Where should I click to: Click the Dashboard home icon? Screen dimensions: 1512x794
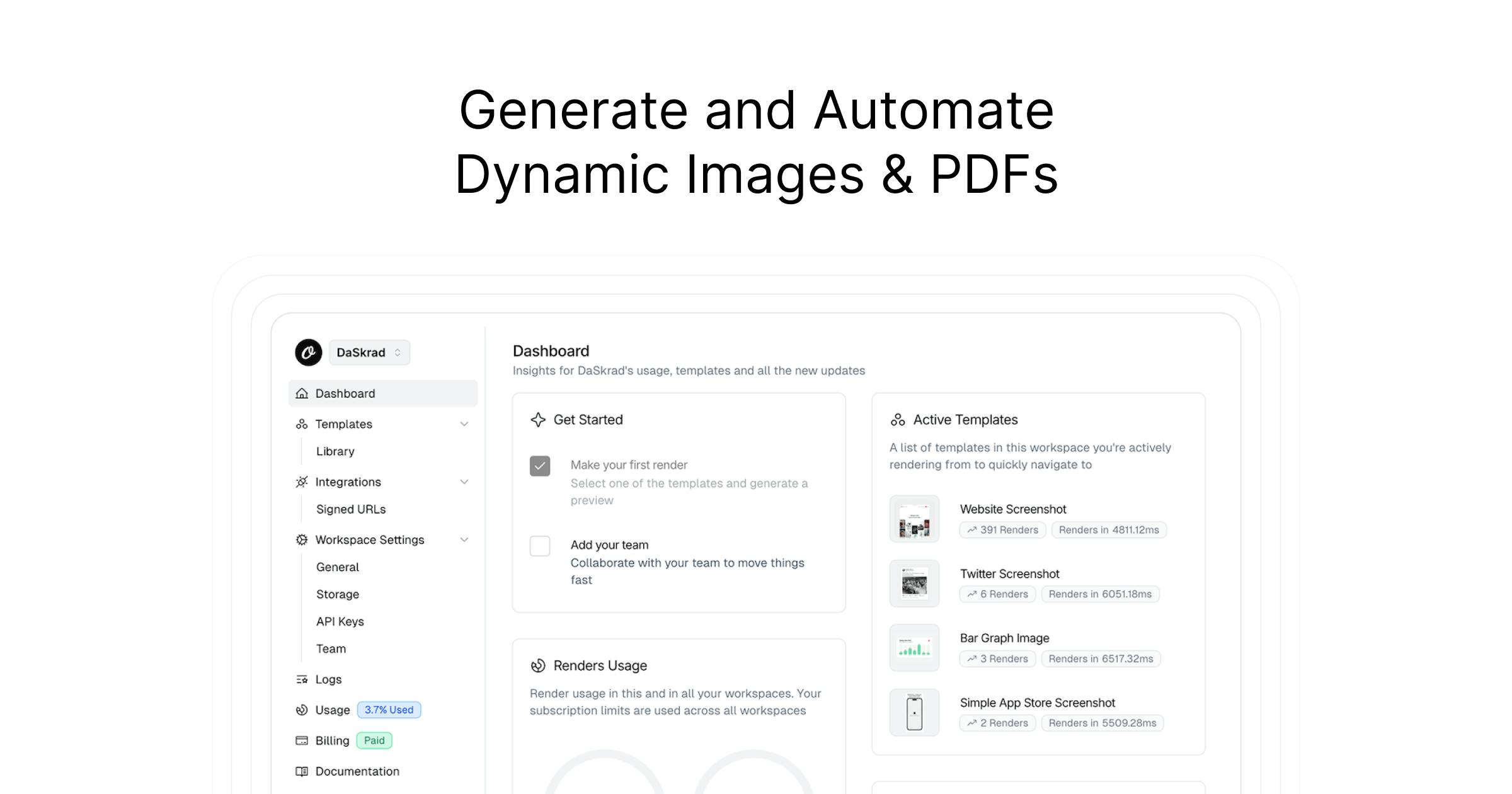(x=302, y=393)
